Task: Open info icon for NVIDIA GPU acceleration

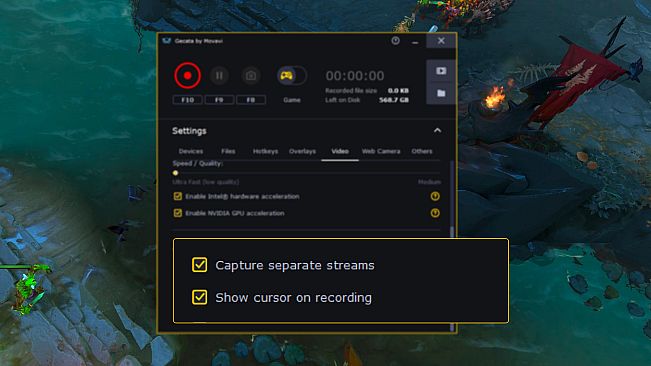Action: 435,213
